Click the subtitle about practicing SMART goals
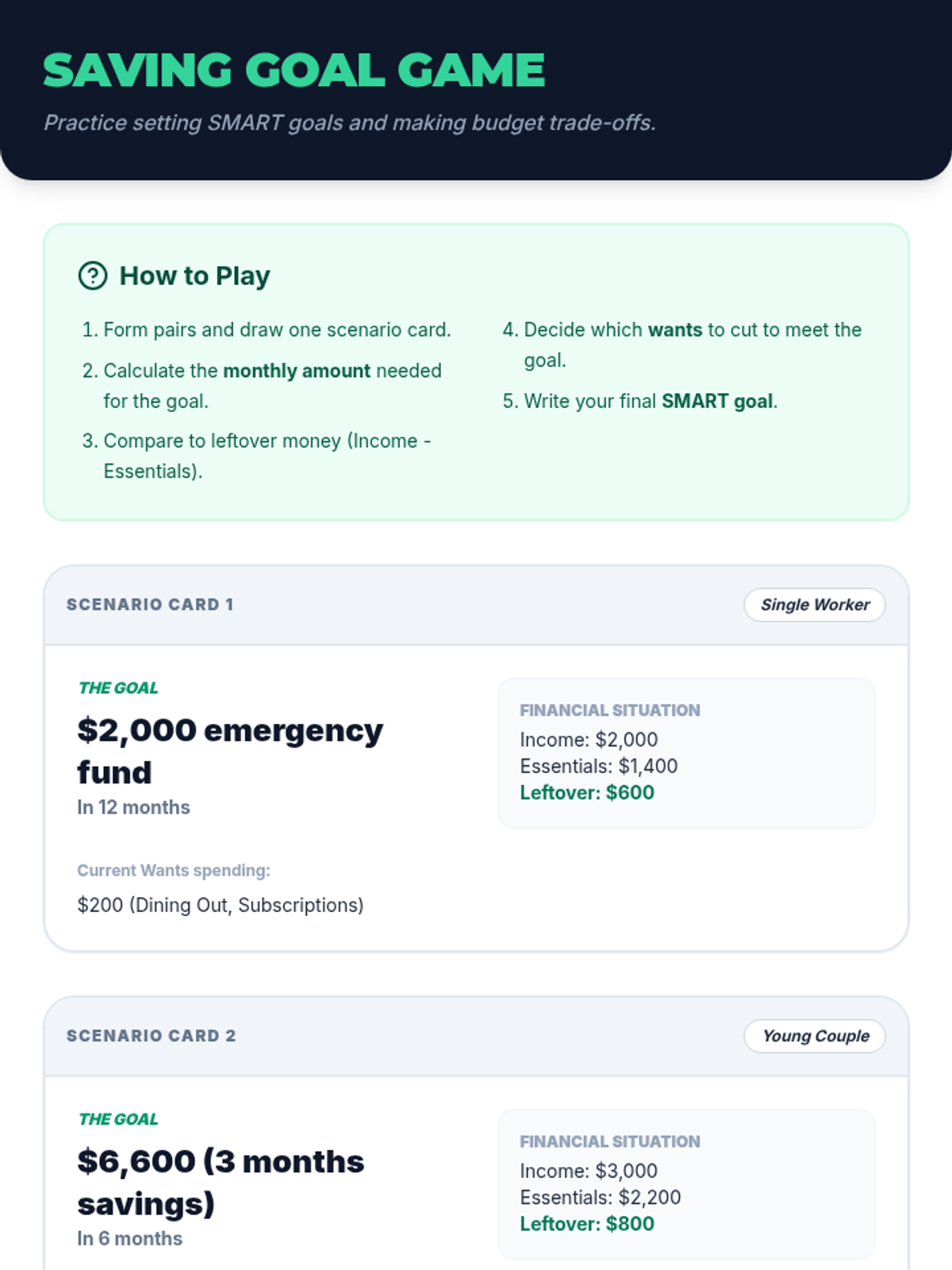Viewport: 952px width, 1270px height. (x=349, y=123)
